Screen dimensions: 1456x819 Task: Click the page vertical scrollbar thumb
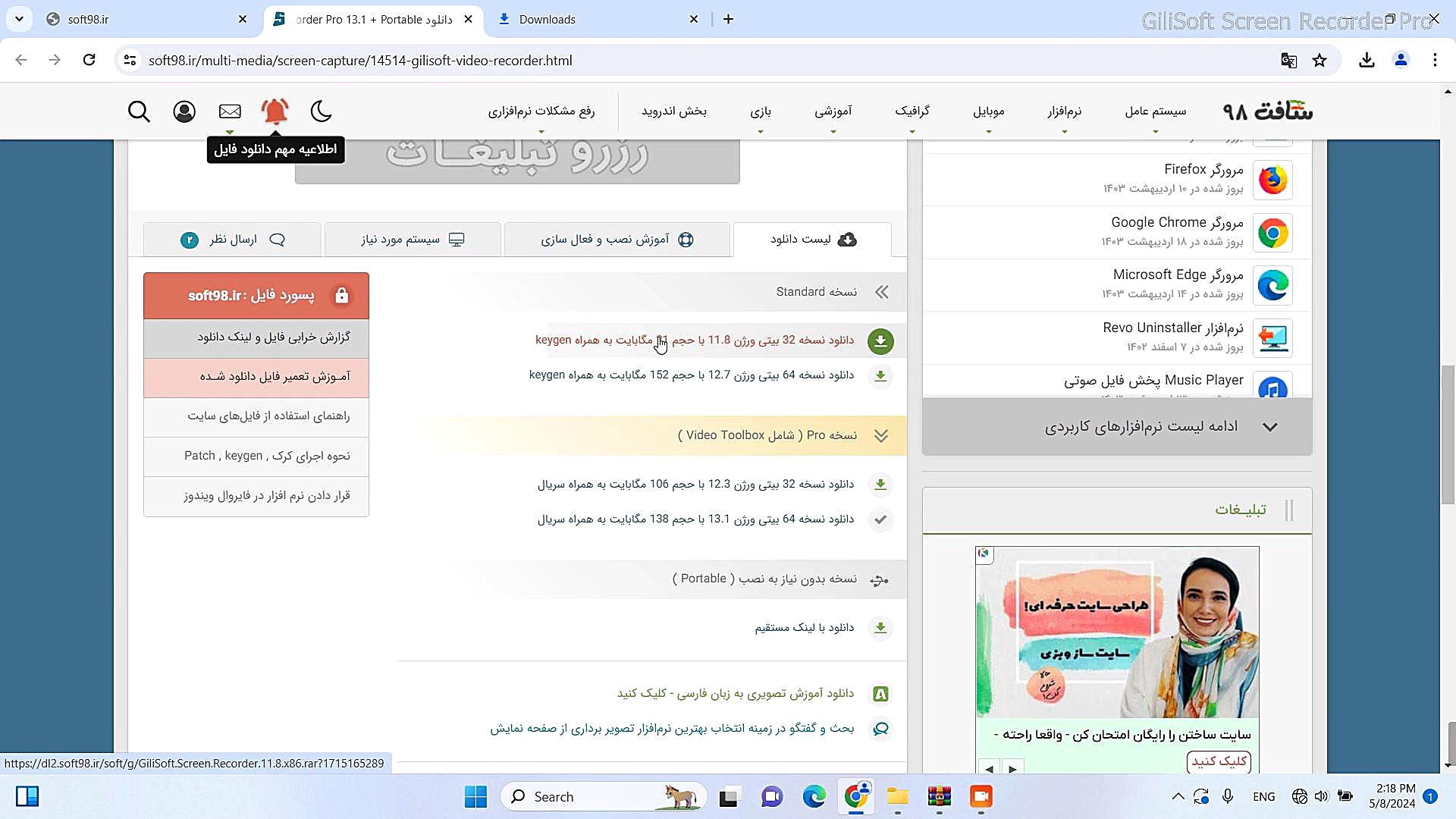[1448, 434]
